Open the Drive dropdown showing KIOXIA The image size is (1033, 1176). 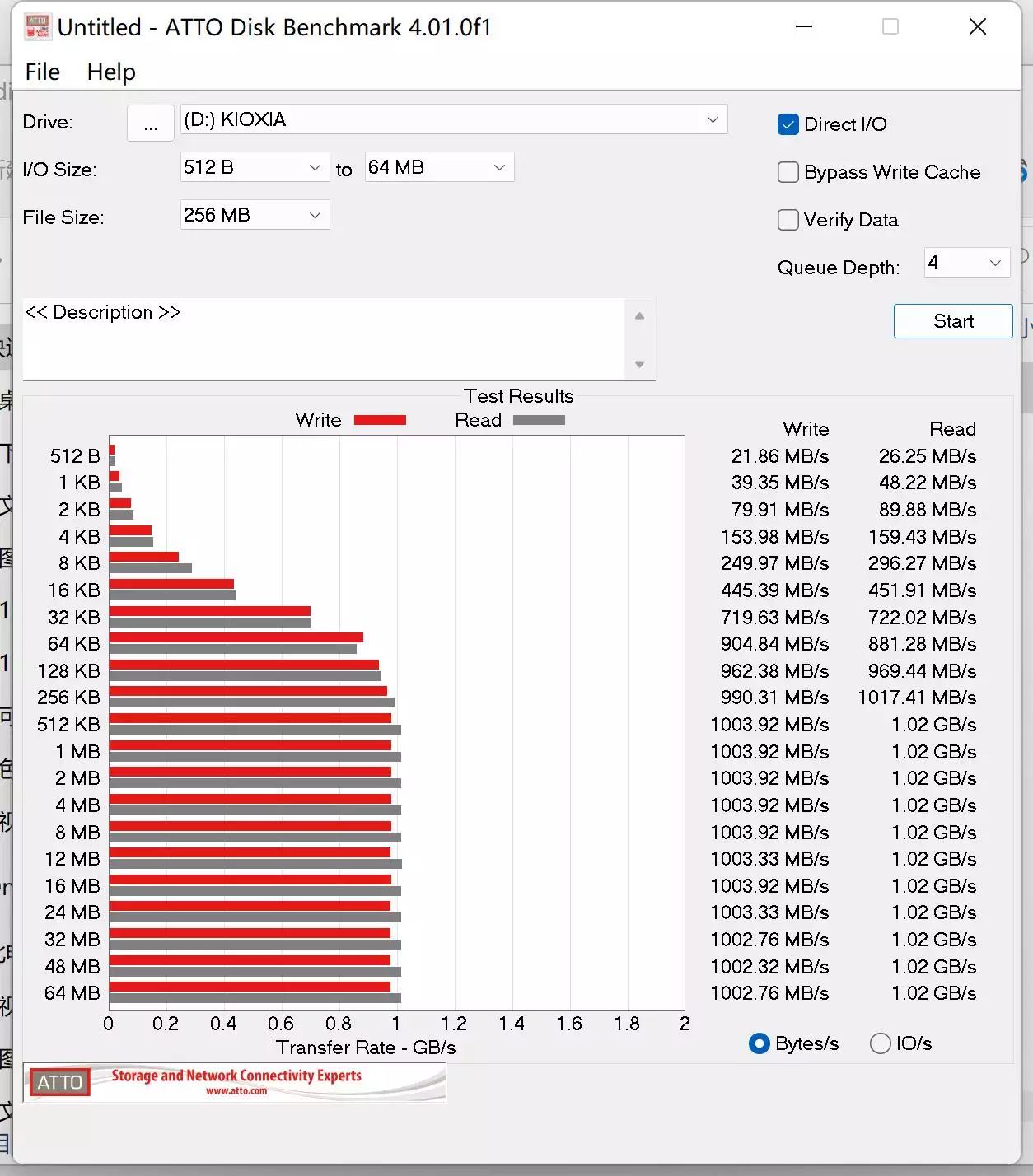(453, 120)
